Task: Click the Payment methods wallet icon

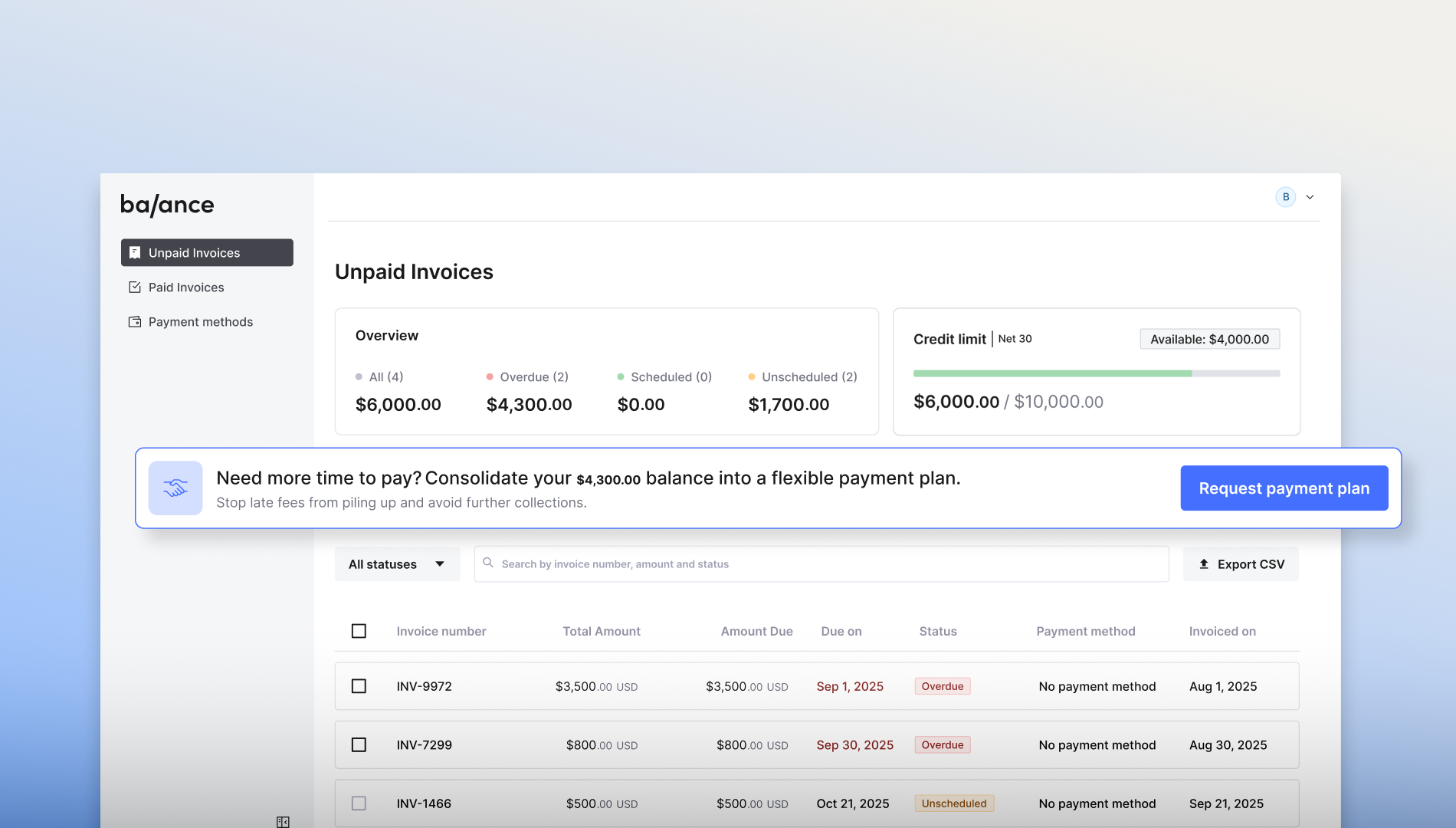Action: point(135,322)
